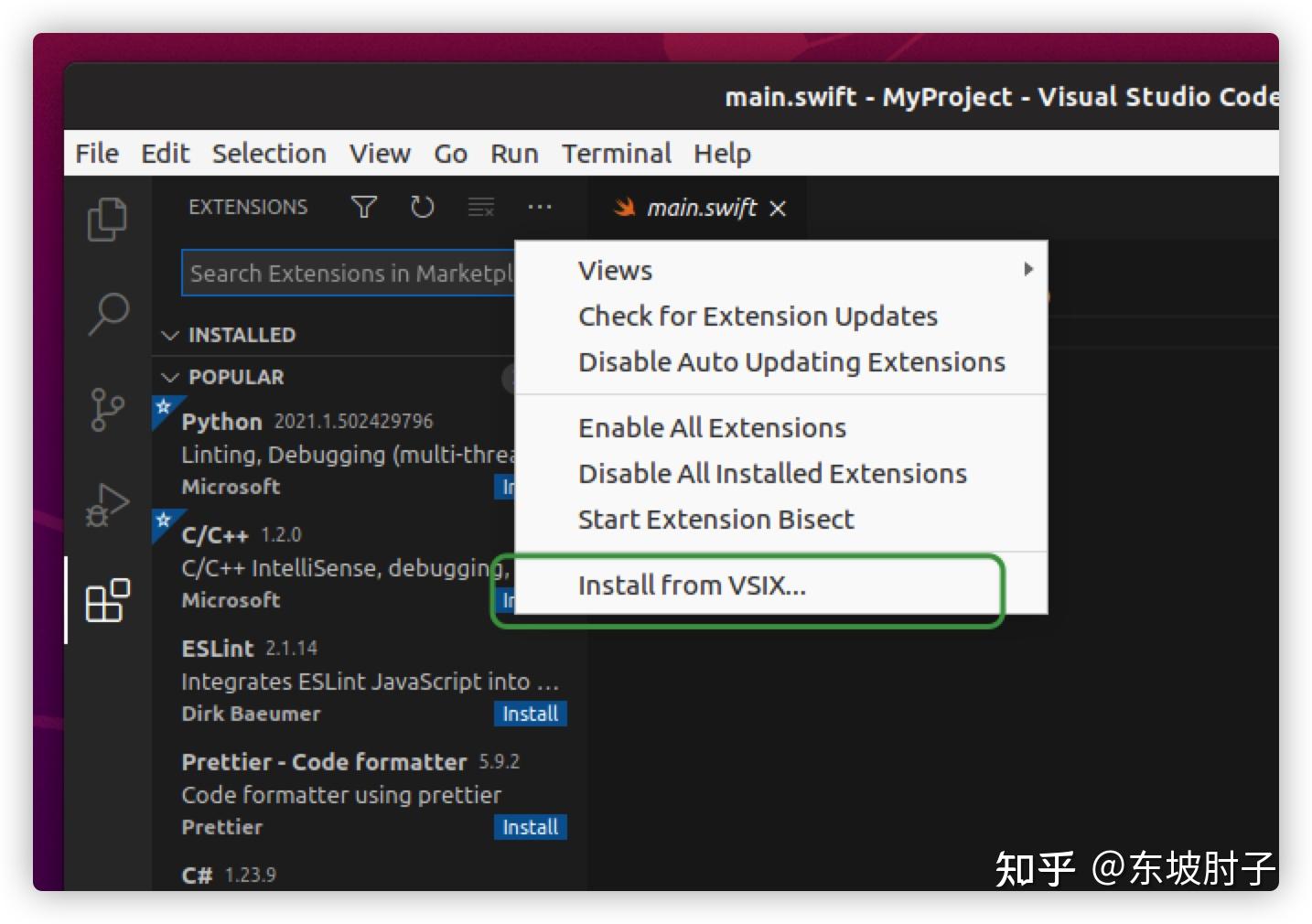Install the ESLint extension
Viewport: 1312px width, 924px height.
530,714
